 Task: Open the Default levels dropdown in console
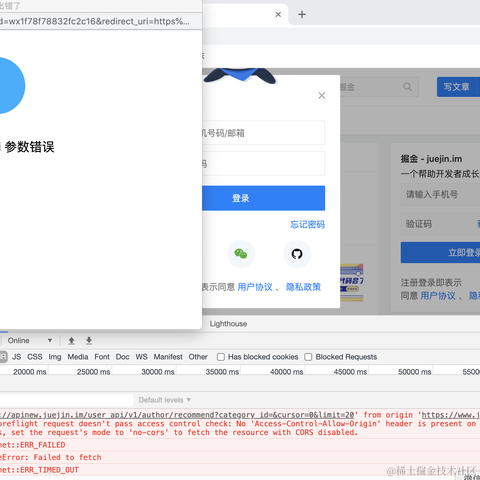[x=165, y=400]
